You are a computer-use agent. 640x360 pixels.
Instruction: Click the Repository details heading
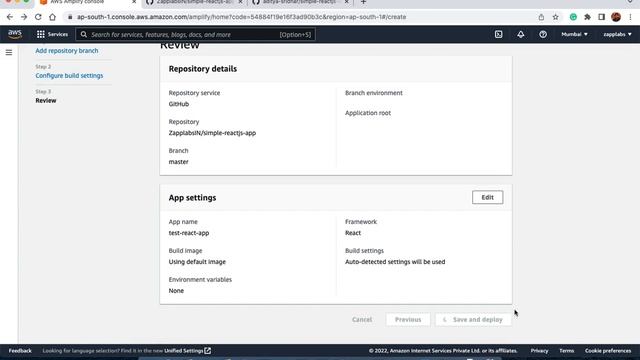tap(202, 69)
